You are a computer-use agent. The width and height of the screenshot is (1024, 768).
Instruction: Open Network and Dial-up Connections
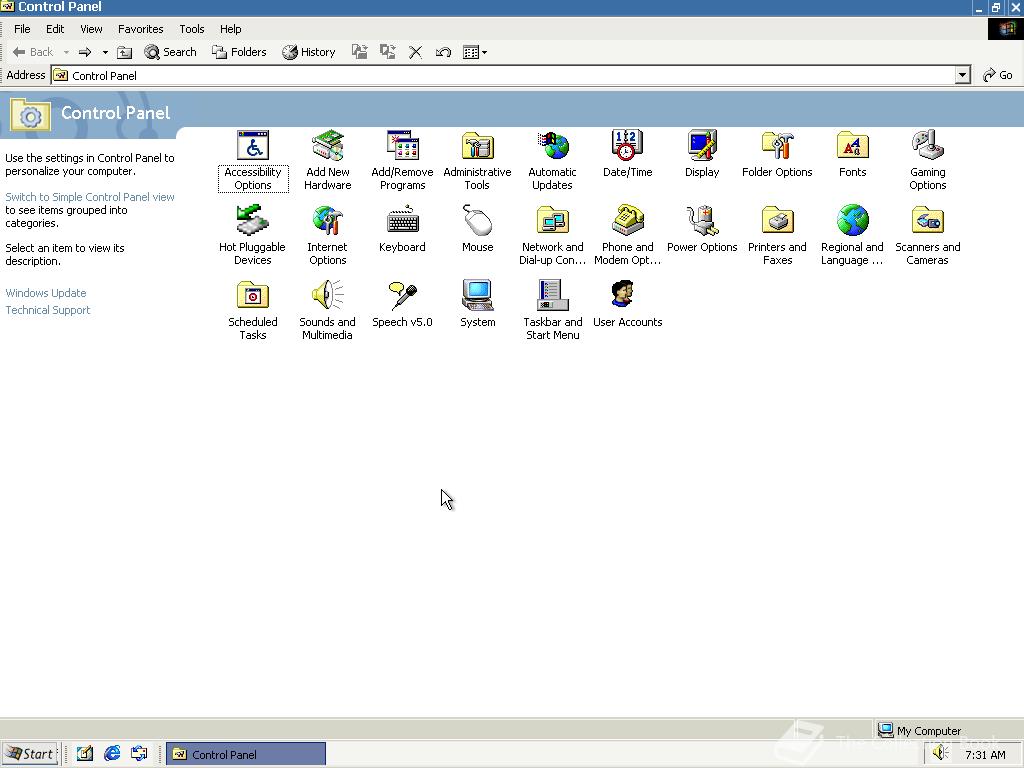[x=552, y=235]
